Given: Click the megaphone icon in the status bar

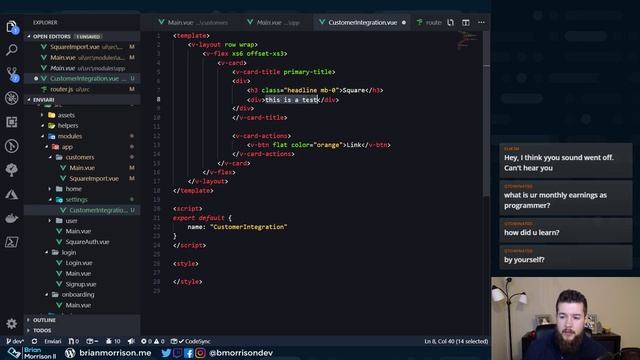Looking at the screenshot, I should click(131, 341).
